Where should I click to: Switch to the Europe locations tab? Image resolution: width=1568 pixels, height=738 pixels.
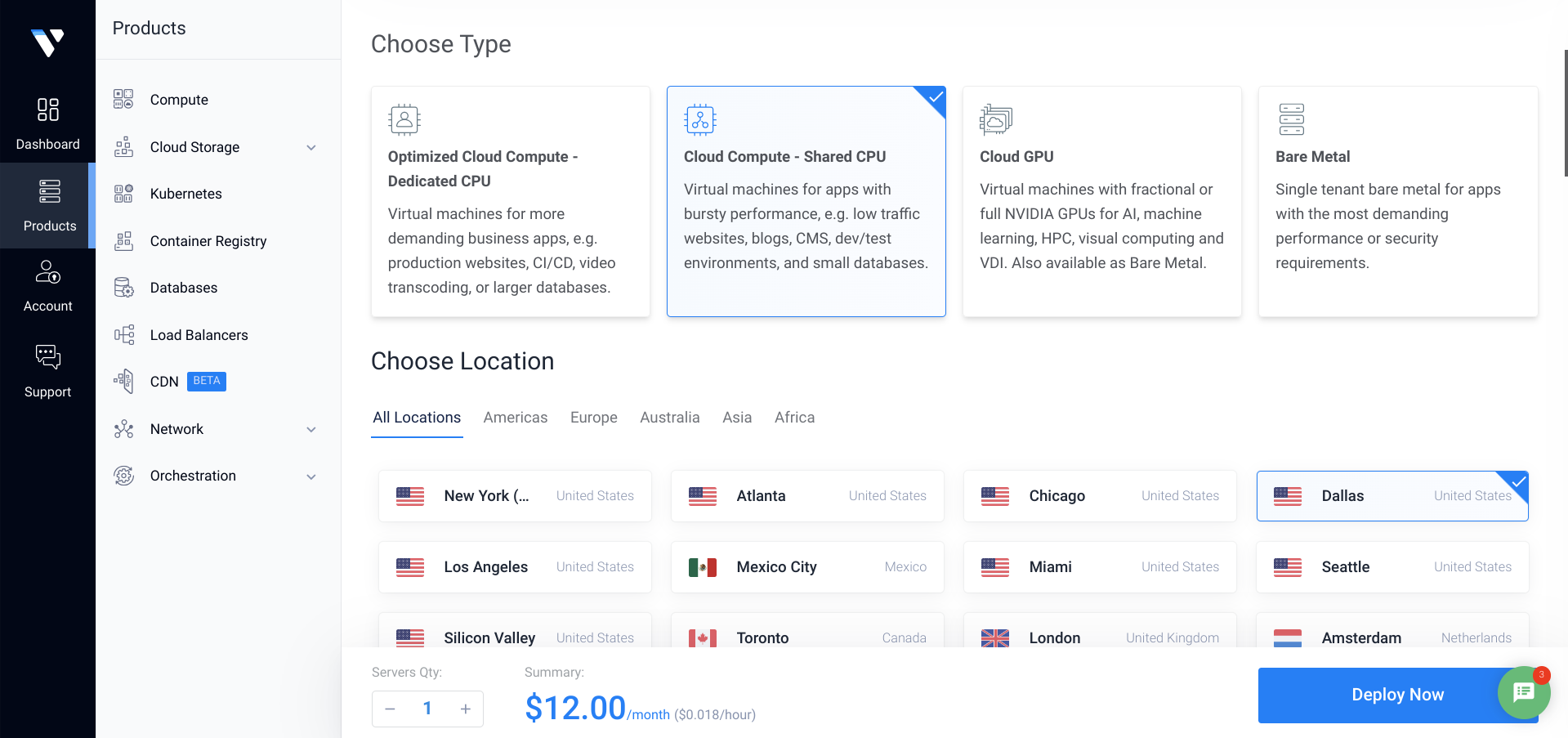click(x=594, y=418)
